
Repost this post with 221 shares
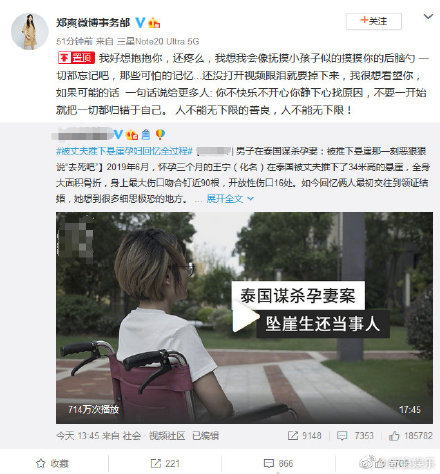pyautogui.click(x=165, y=463)
